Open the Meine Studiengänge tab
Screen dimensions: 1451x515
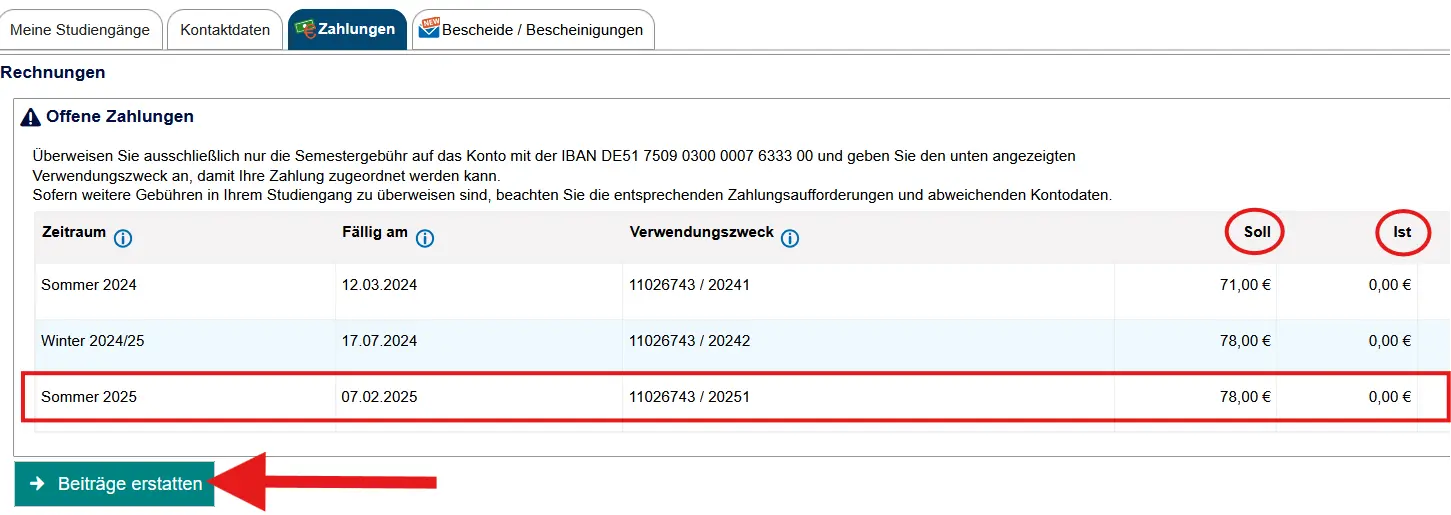pyautogui.click(x=80, y=30)
